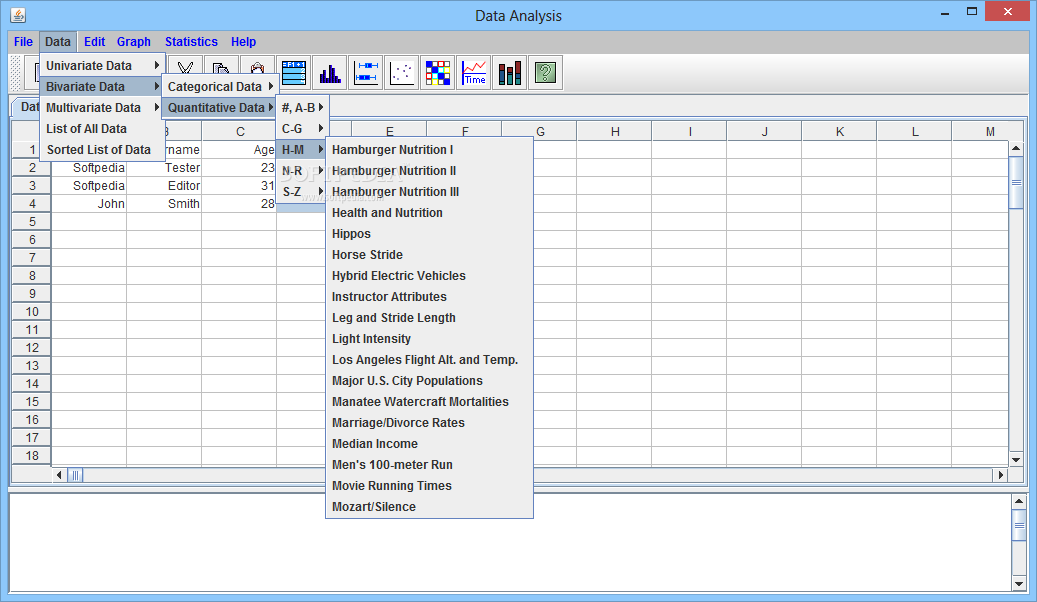Viewport: 1037px width, 602px height.
Task: Click the Copy toolbar icon
Action: (x=222, y=69)
